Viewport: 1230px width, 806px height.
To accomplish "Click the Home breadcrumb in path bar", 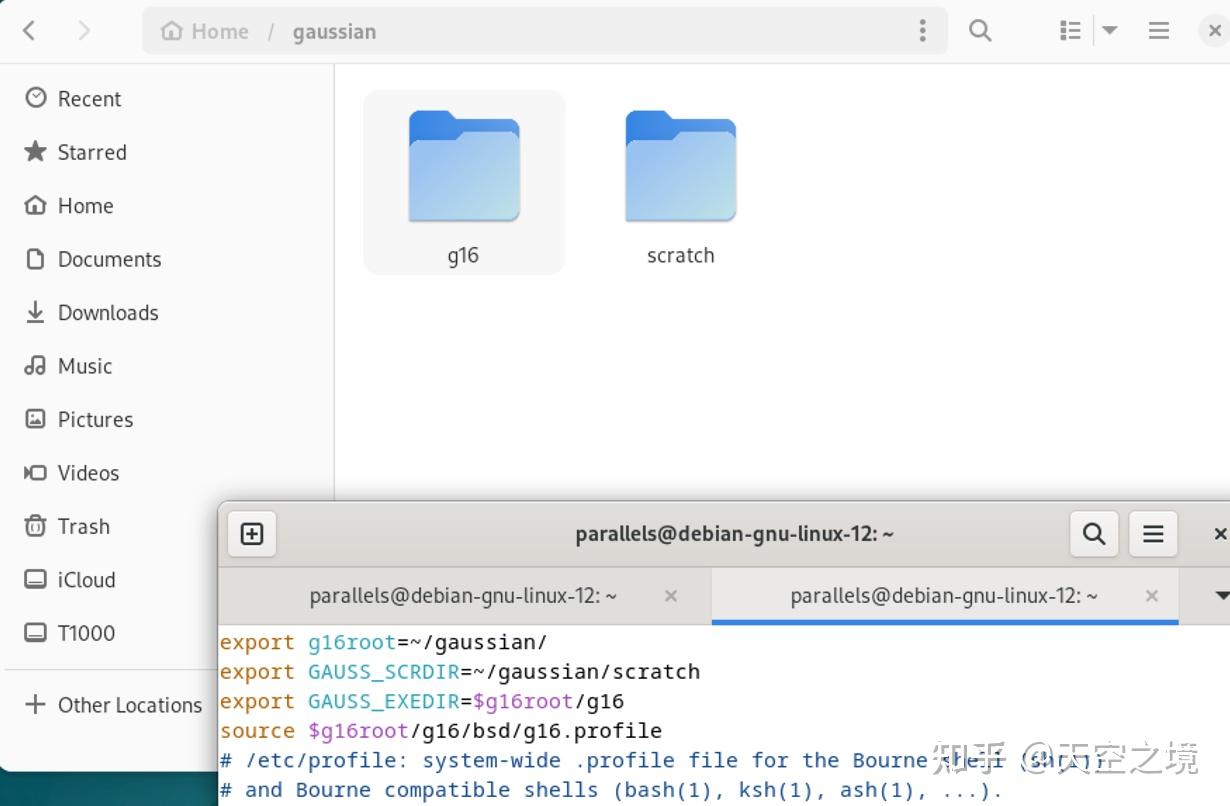I will tap(206, 31).
